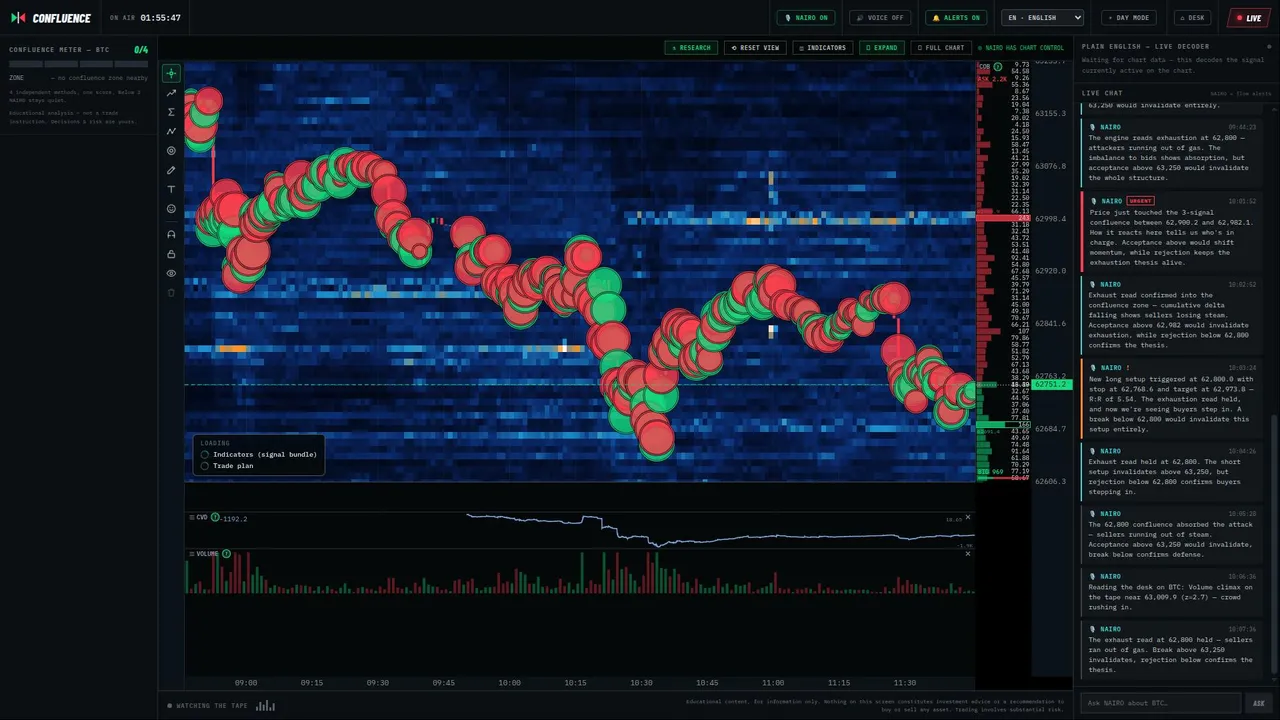
Task: Click the current price label 62751.2
Action: click(x=1052, y=384)
